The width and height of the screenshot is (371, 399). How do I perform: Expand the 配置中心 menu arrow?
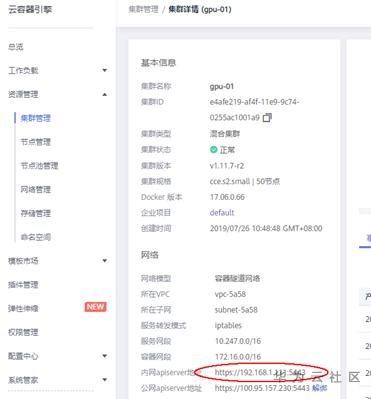pos(105,356)
